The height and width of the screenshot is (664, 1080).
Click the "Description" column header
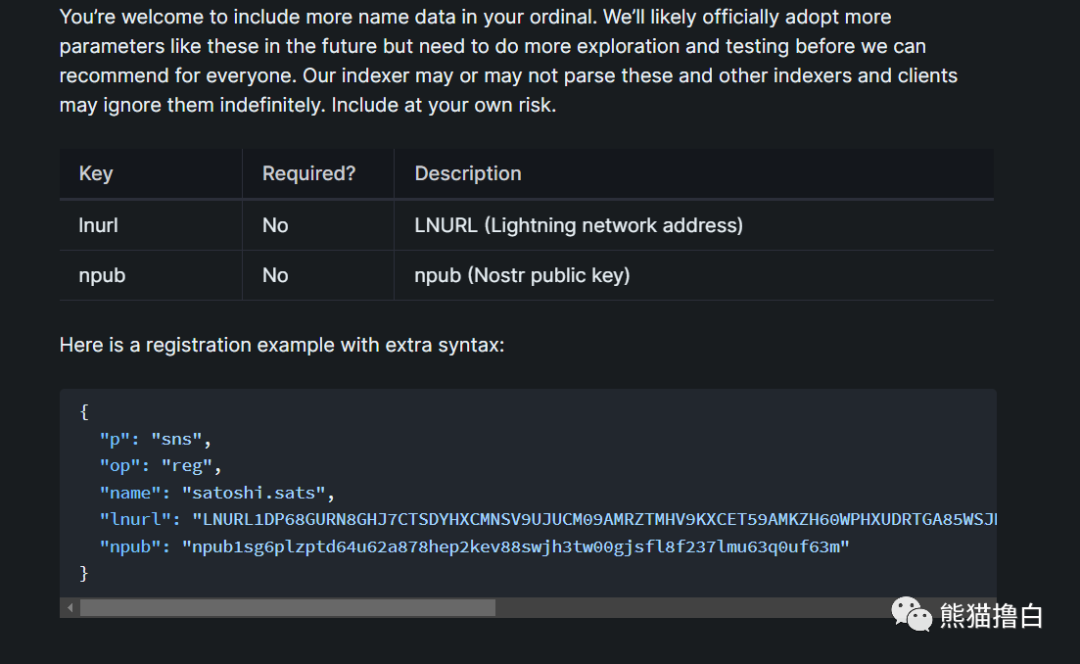click(x=468, y=174)
